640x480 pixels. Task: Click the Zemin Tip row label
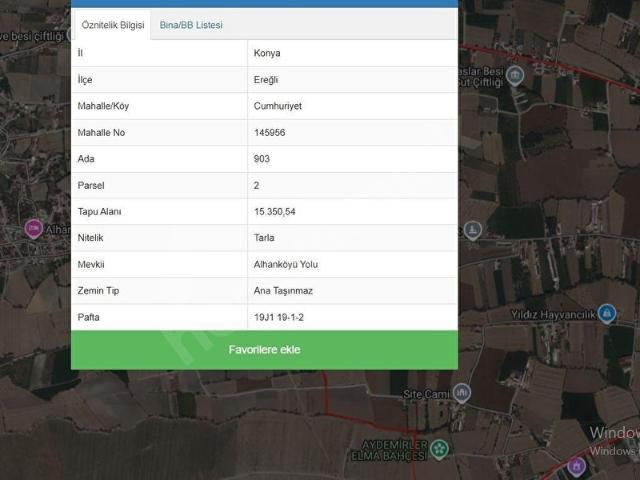pos(98,291)
